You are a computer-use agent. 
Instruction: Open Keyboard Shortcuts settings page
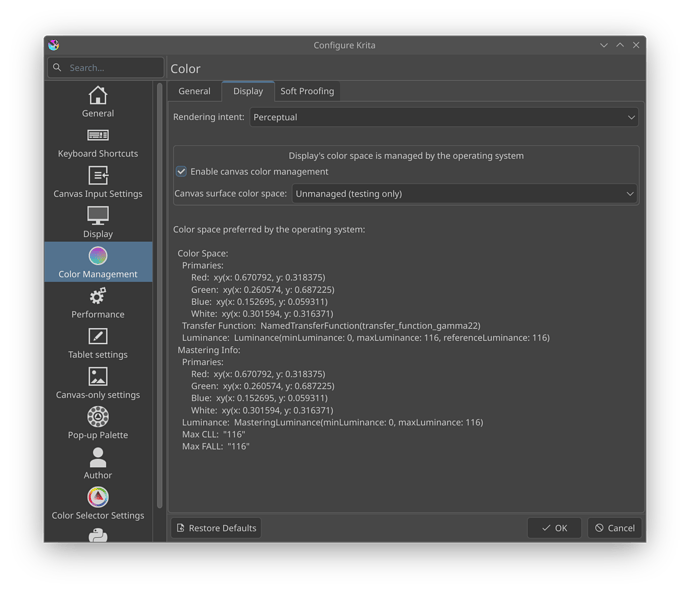point(98,143)
